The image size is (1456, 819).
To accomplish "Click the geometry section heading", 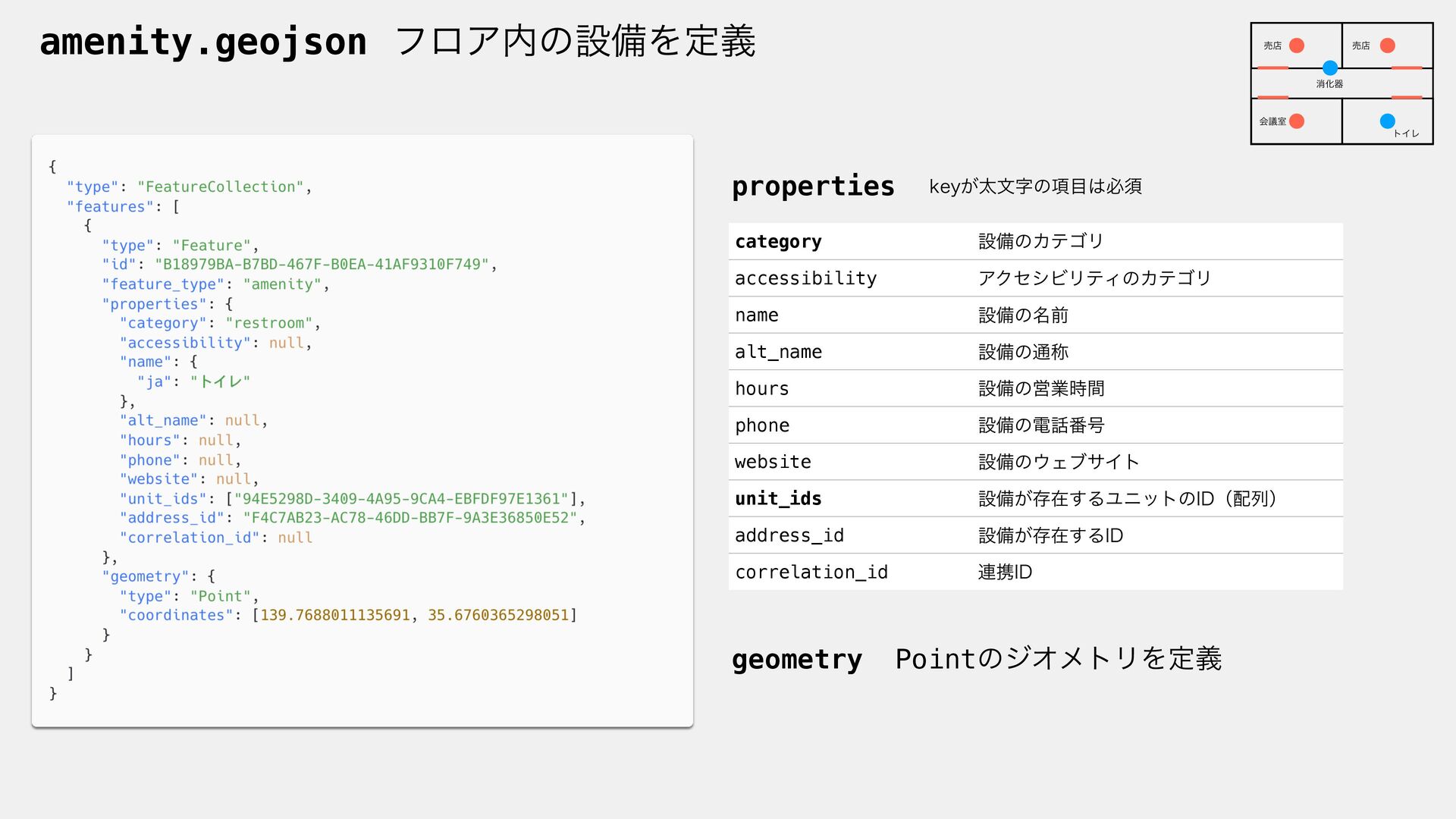I will [x=796, y=659].
